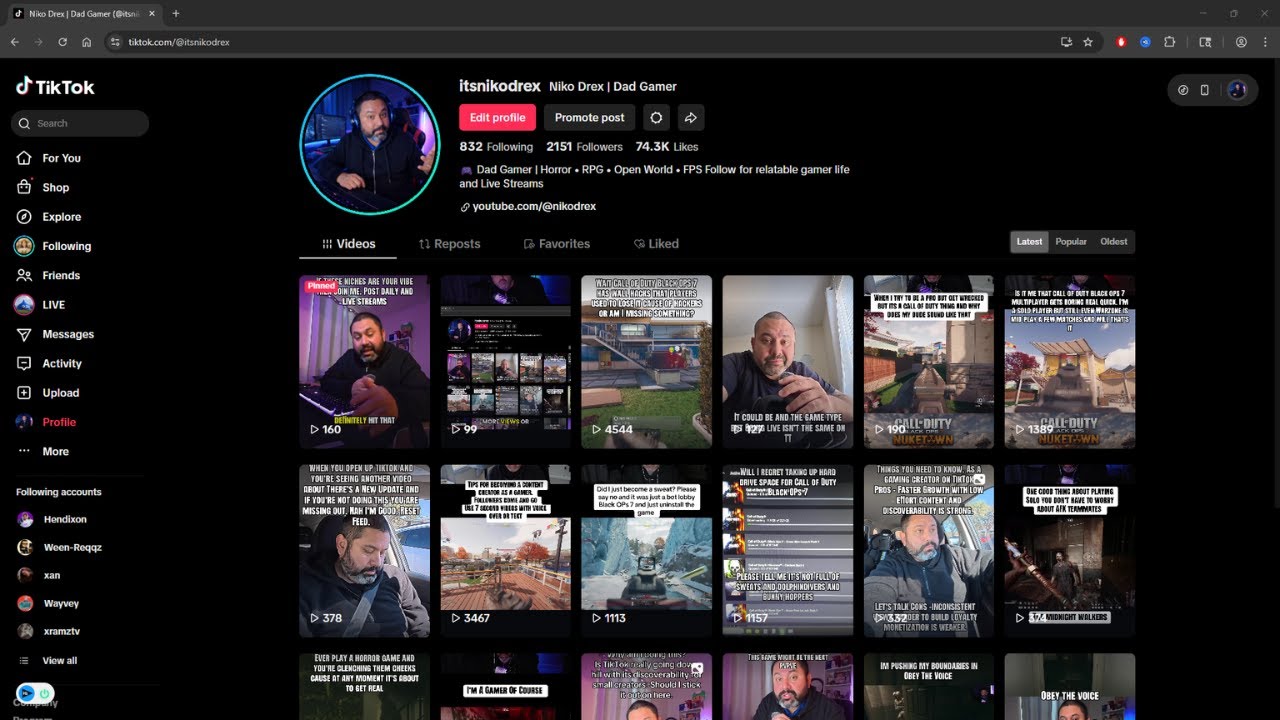Click into the TikTok Search field
Screen dimensions: 1280x720
click(80, 123)
